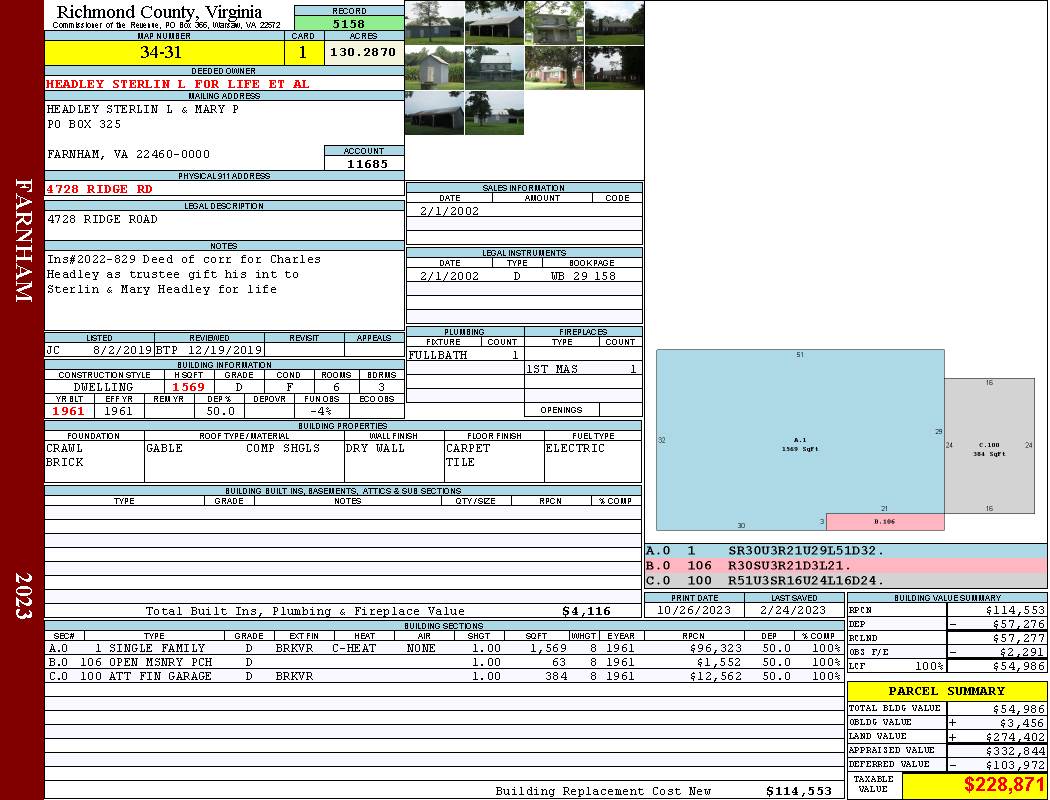Select the bottom-left equipment shed photo
Image resolution: width=1050 pixels, height=800 pixels.
coord(434,113)
